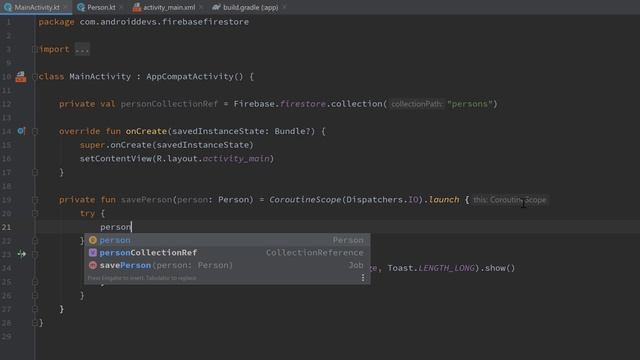Click the CoroutineScope call on line 19
This screenshot has height=360, width=640.
tap(305, 200)
